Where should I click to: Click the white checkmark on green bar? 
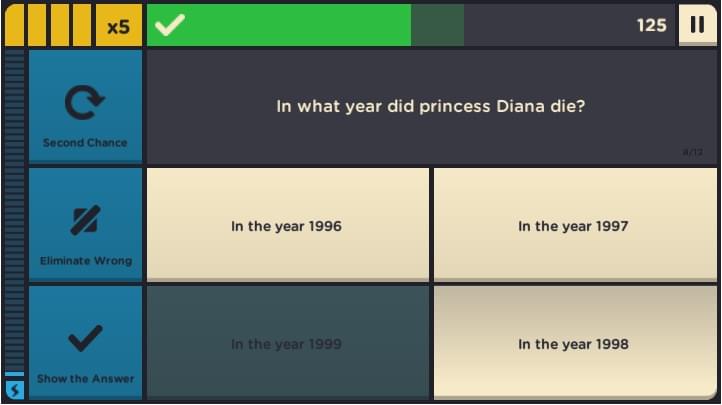170,25
